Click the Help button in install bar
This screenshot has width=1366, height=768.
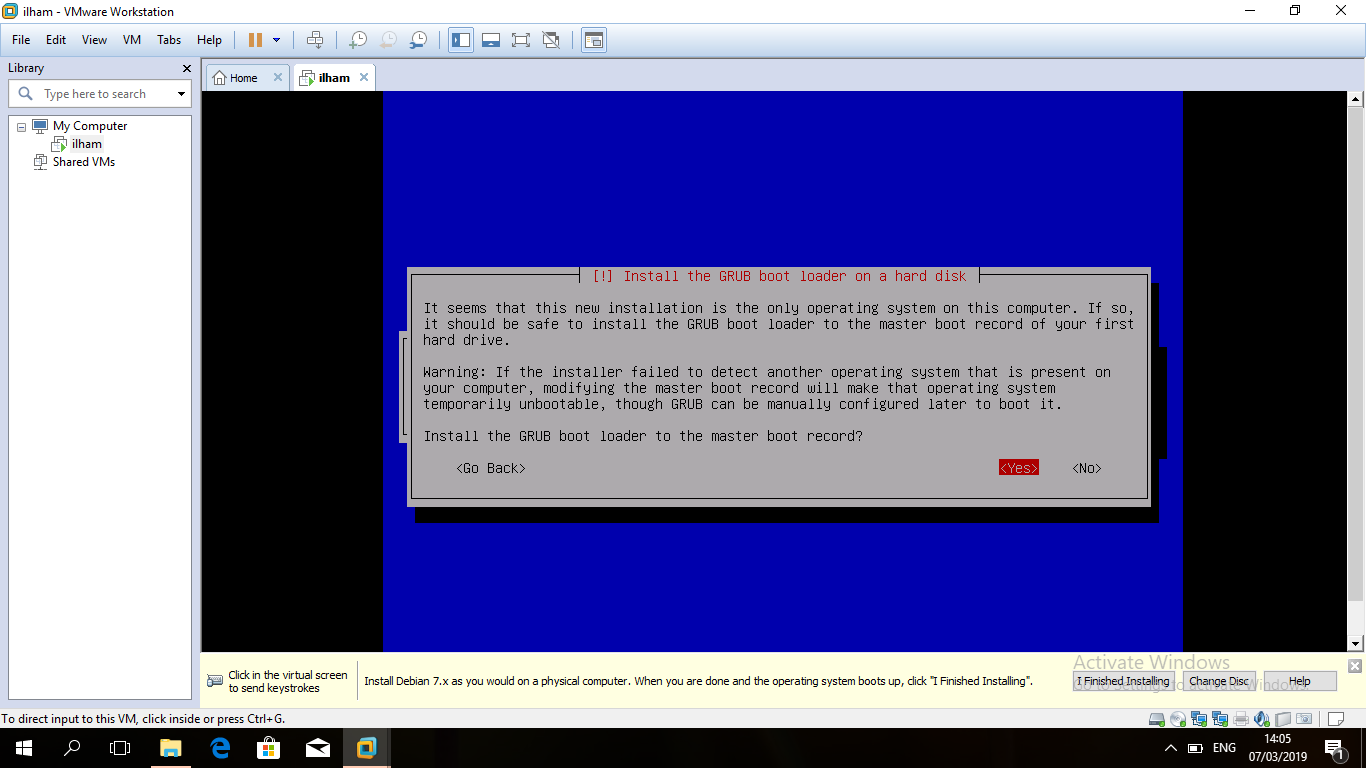tap(1299, 681)
